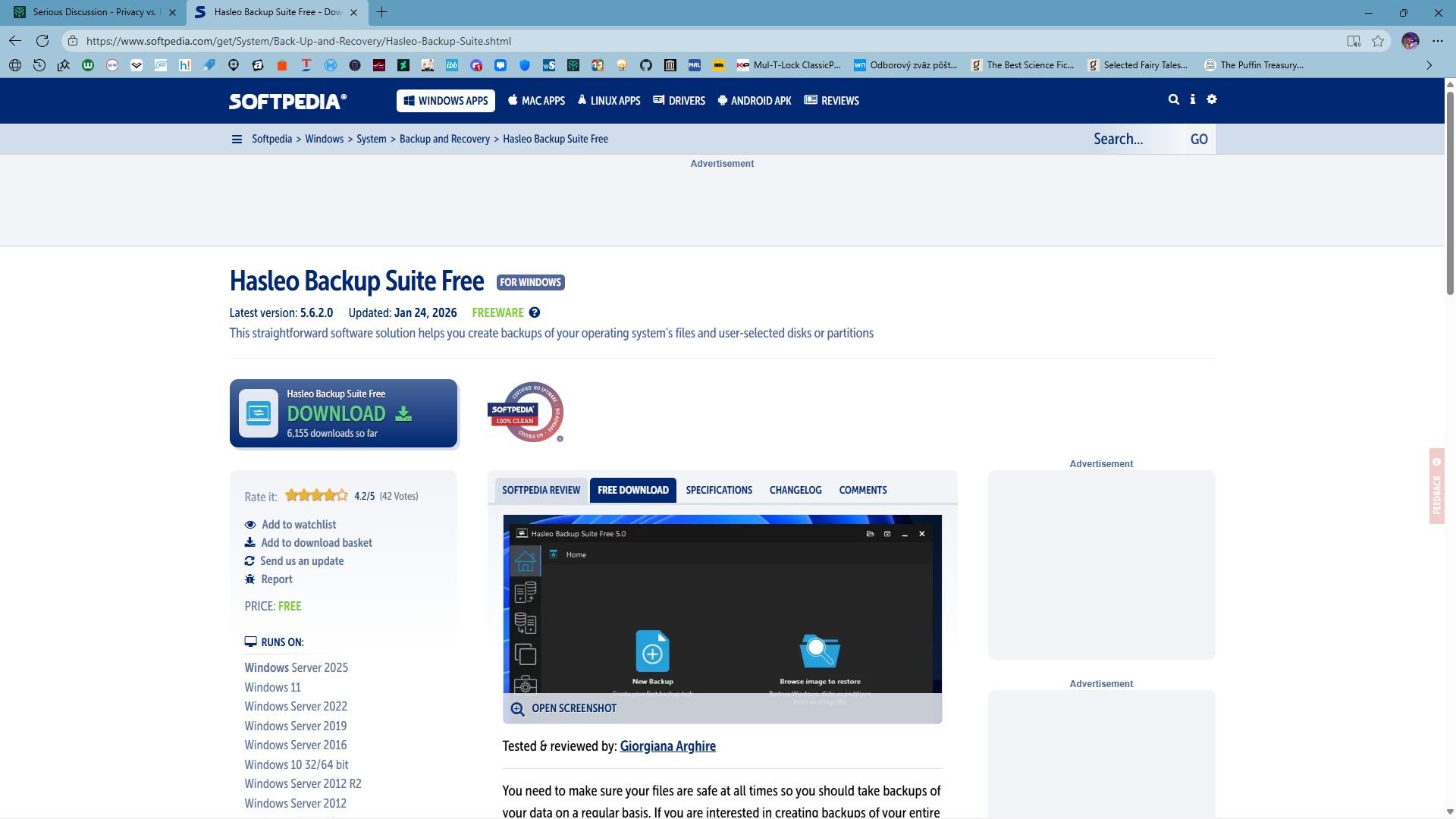Viewport: 1456px width, 819px height.
Task: Close the Serious Discussion tab
Action: click(172, 12)
